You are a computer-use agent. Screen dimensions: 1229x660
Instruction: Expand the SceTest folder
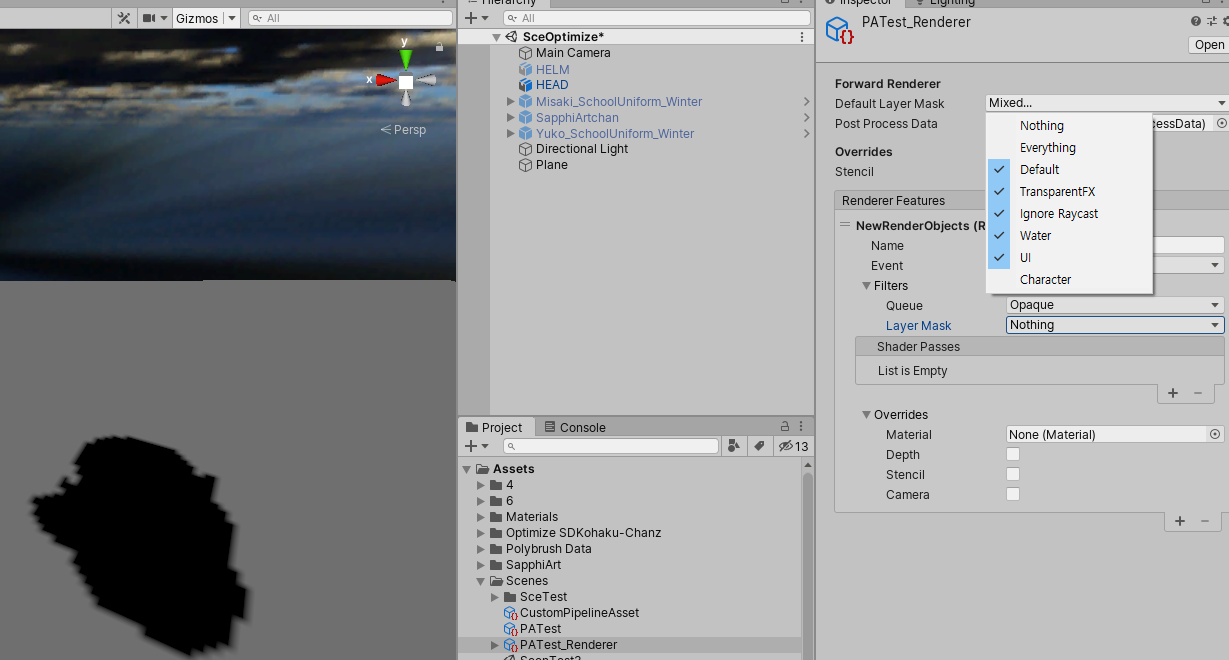coord(496,597)
